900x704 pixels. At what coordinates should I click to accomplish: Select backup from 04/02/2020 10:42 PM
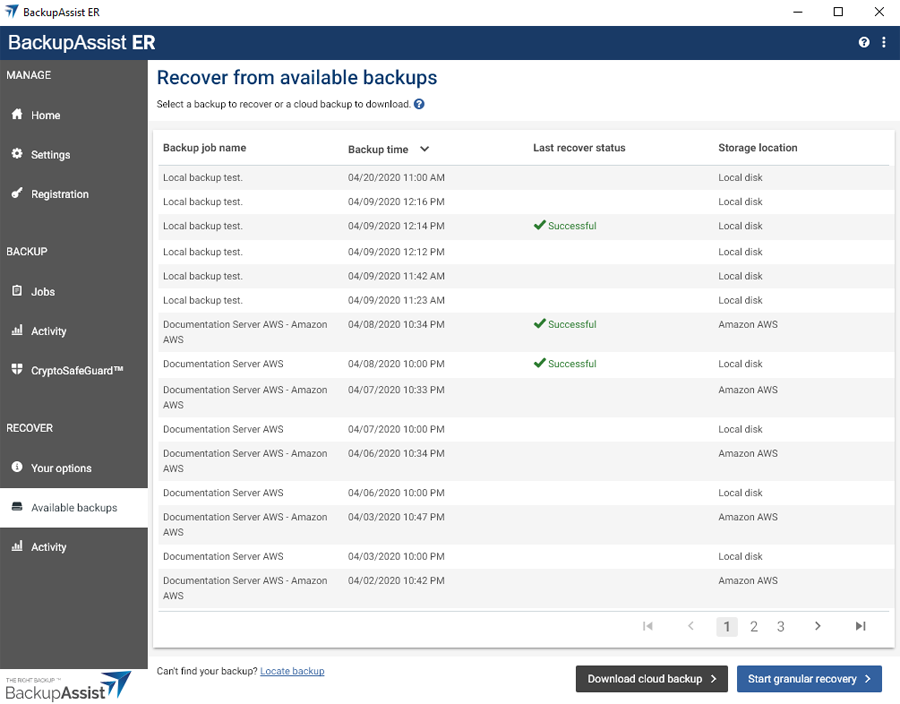tap(526, 589)
